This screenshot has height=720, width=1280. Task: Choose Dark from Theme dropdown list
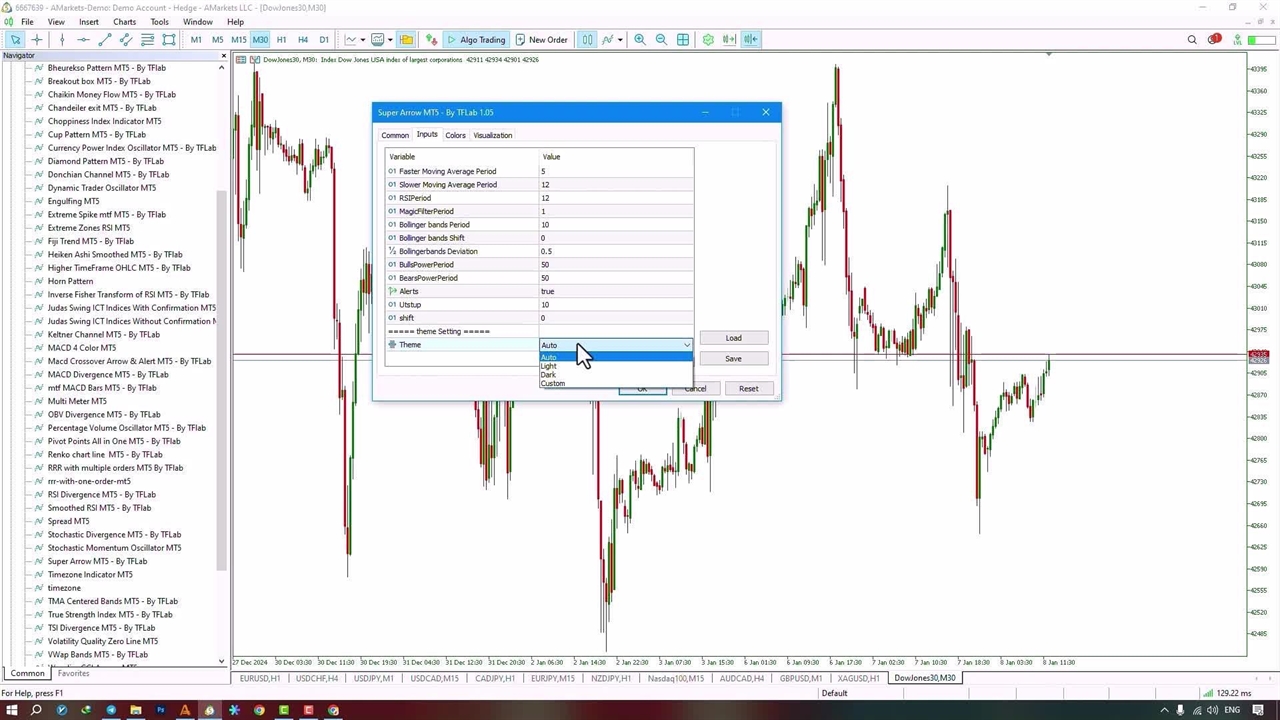548,375
